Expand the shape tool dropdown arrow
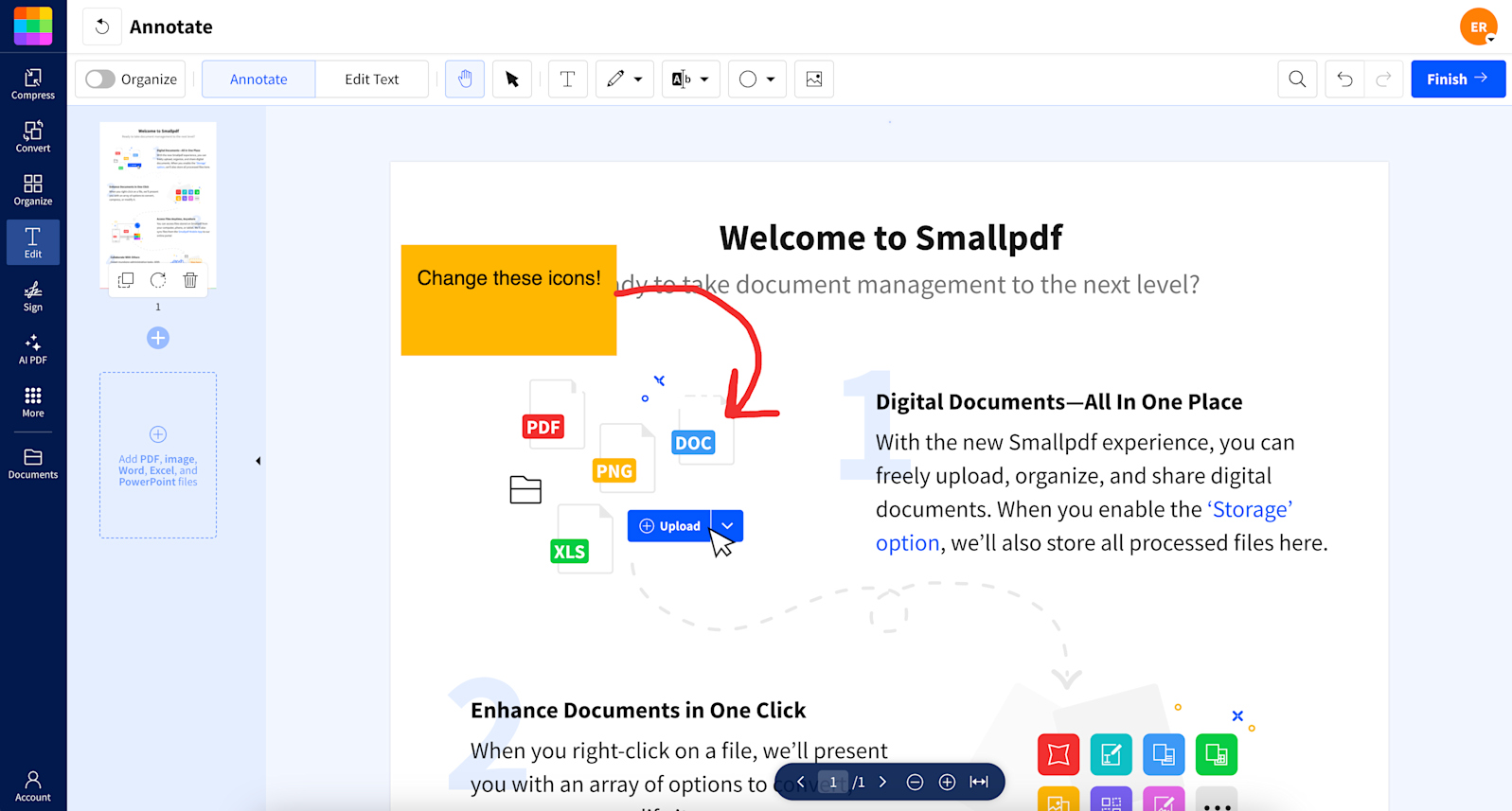The width and height of the screenshot is (1512, 811). 771,79
